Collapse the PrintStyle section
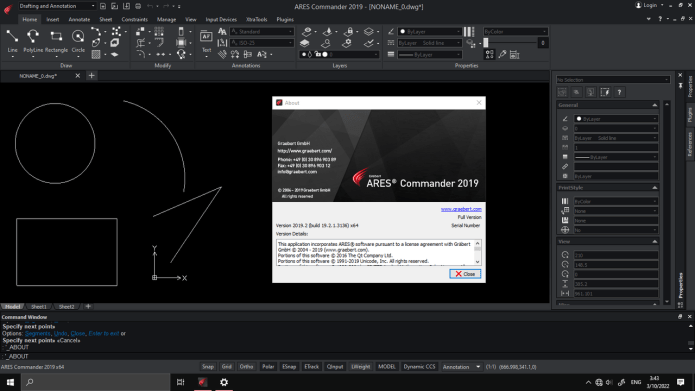Viewport: 695px width, 391px height. (x=655, y=188)
